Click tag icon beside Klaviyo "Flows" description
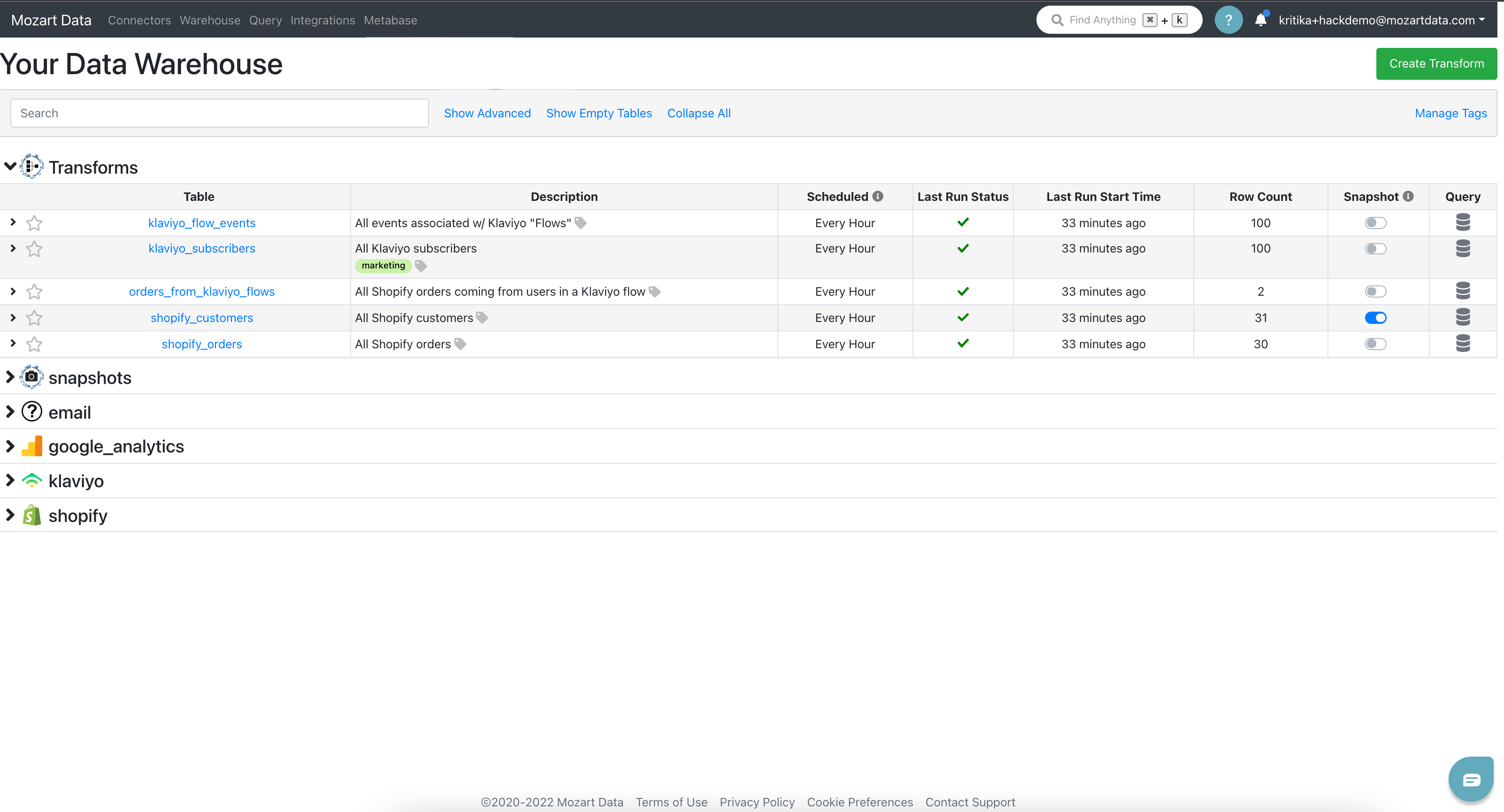Screen dimensions: 1504x812 [580, 222]
